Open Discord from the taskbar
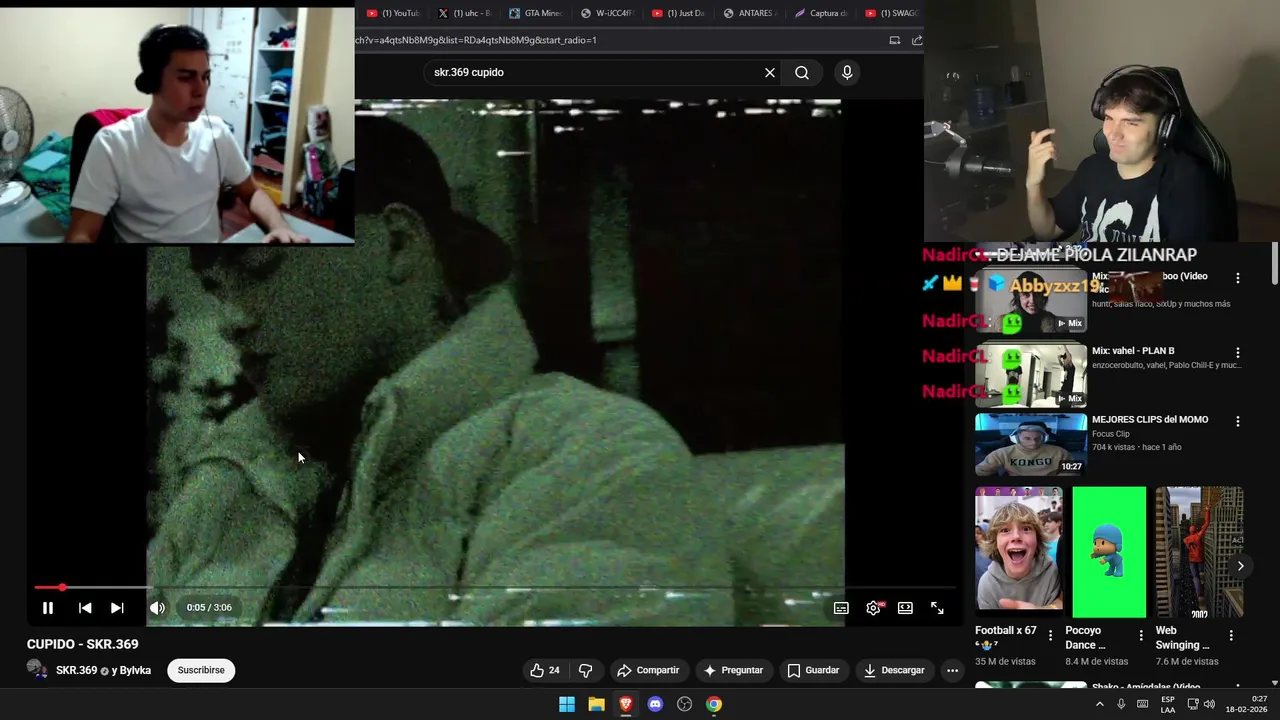 655,704
